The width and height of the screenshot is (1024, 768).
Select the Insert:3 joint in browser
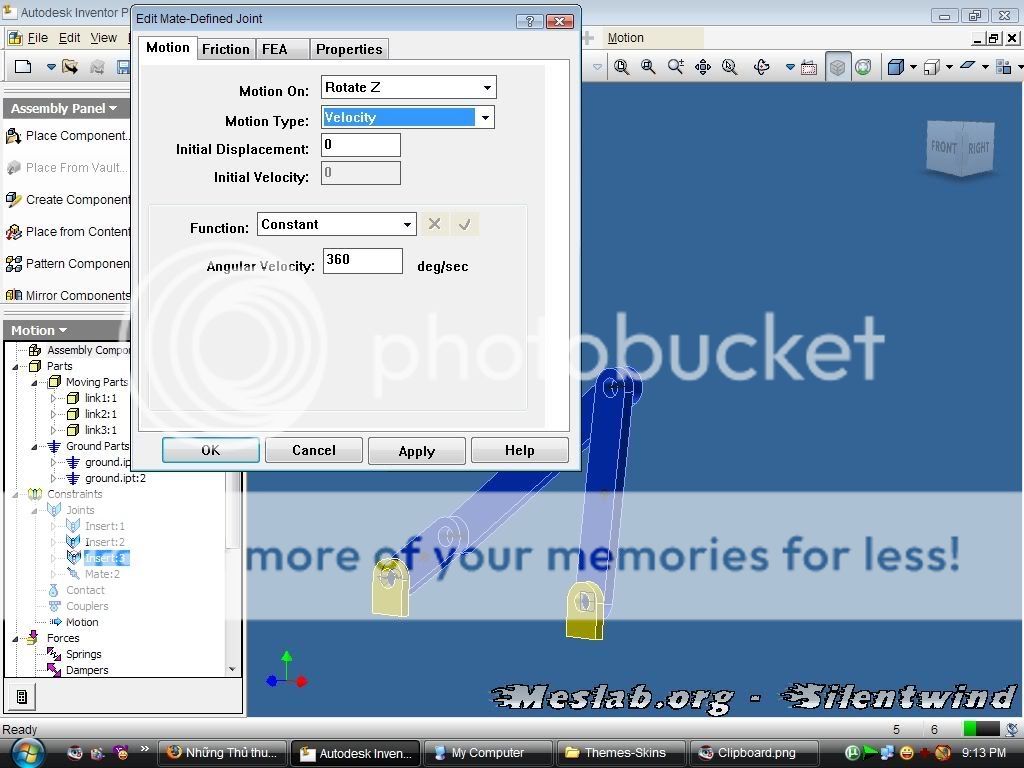106,558
